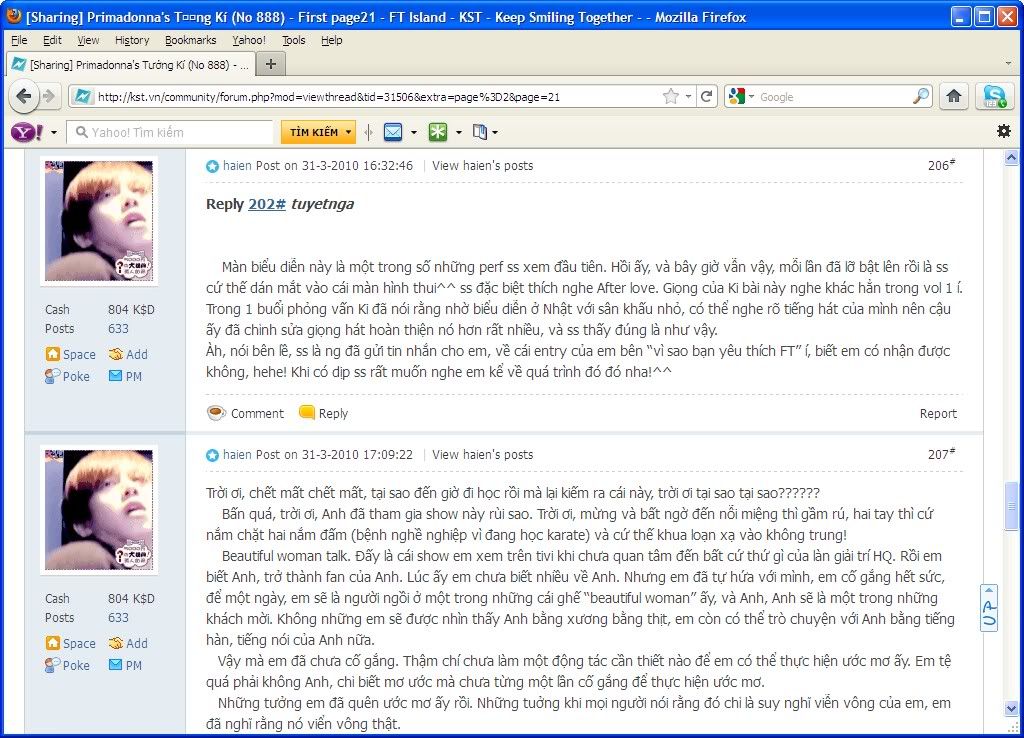
Task: Click the green asterisk toolbar icon
Action: click(x=438, y=133)
